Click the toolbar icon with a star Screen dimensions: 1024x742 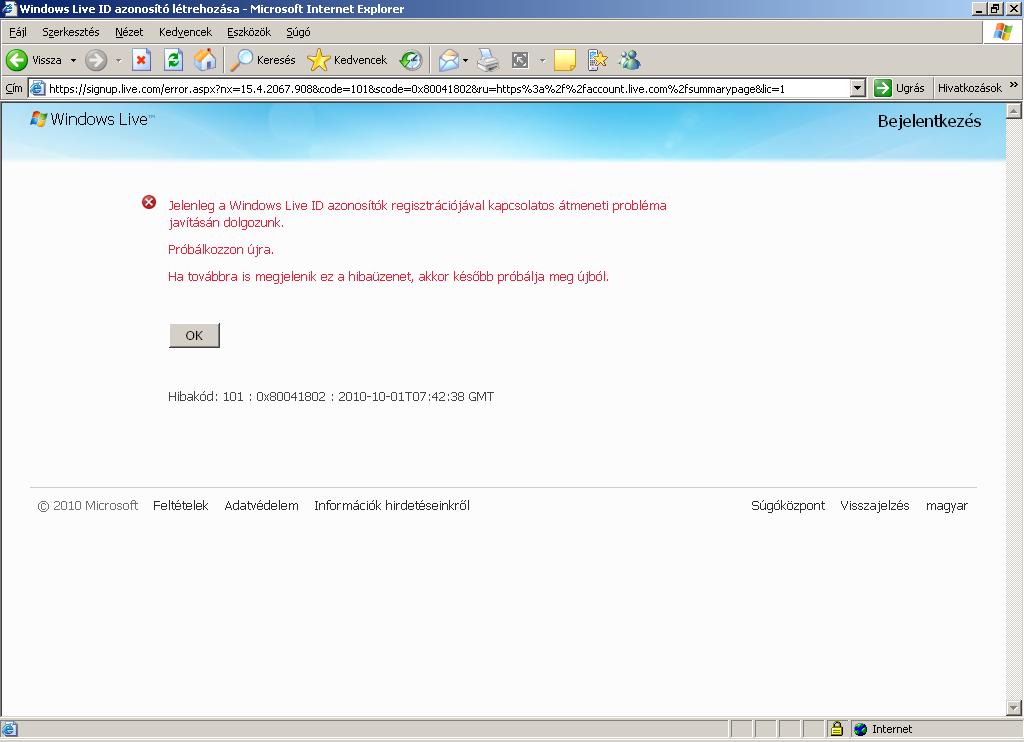pyautogui.click(x=597, y=60)
